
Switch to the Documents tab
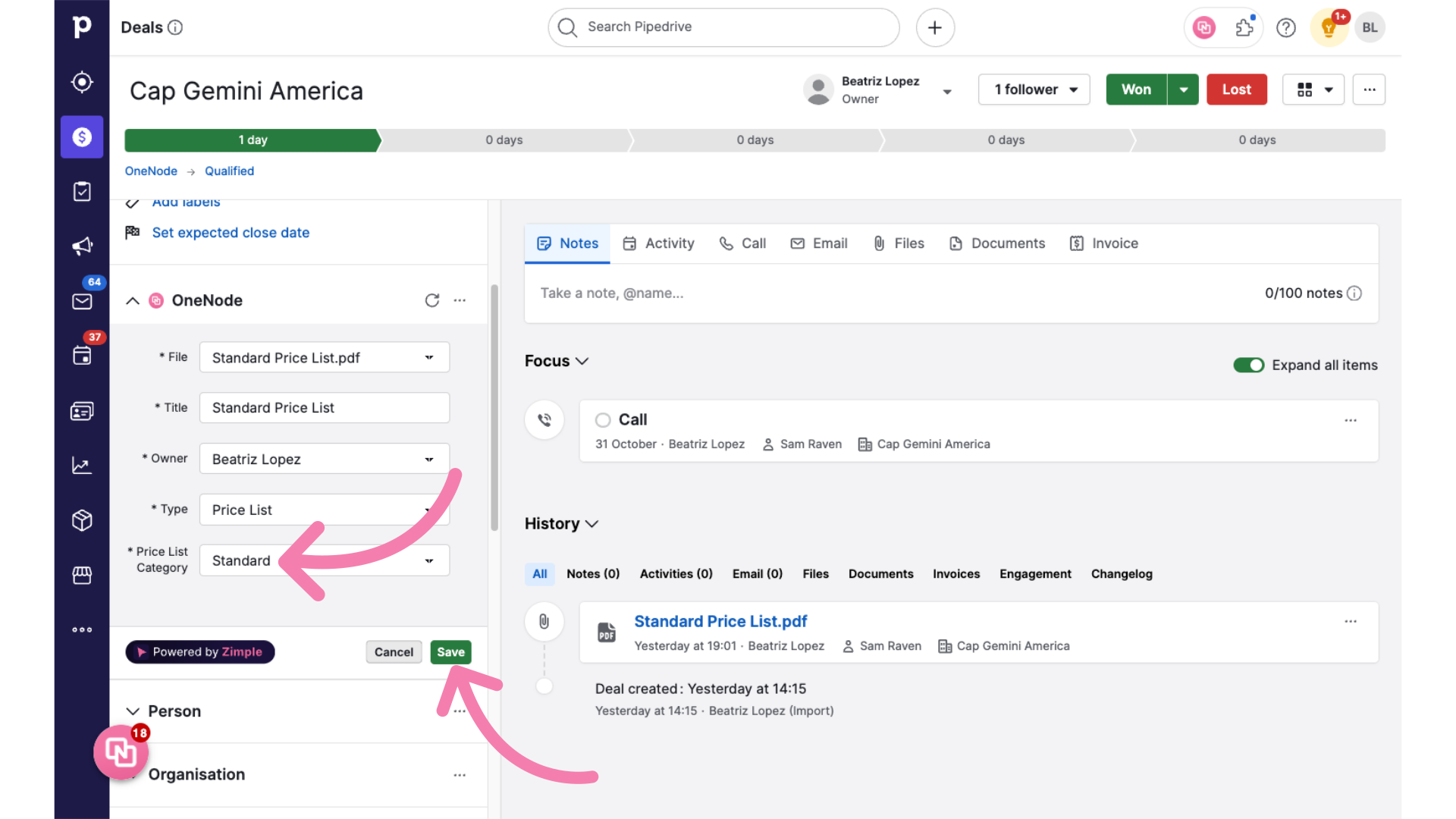[997, 243]
